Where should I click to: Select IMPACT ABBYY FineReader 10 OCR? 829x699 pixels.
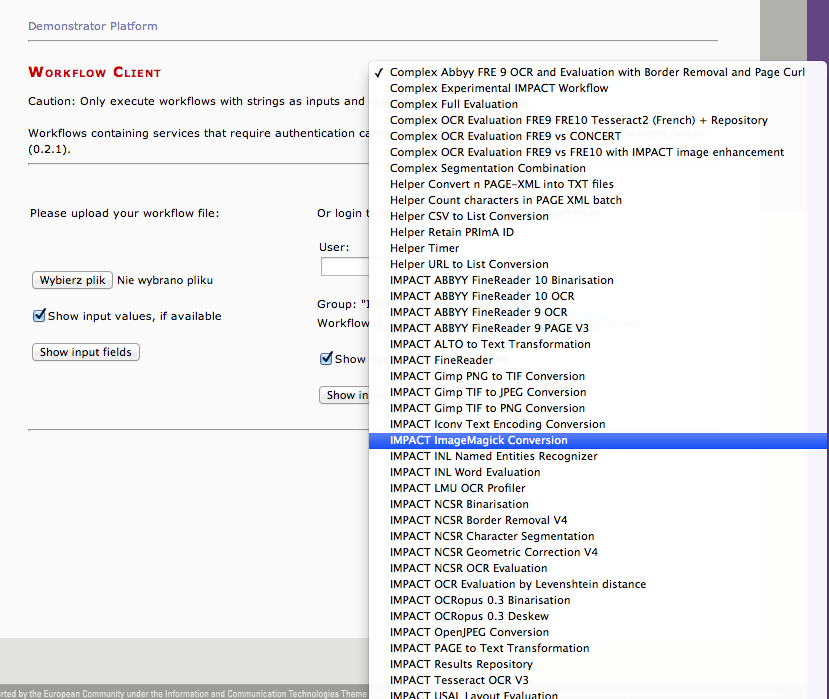(x=597, y=296)
